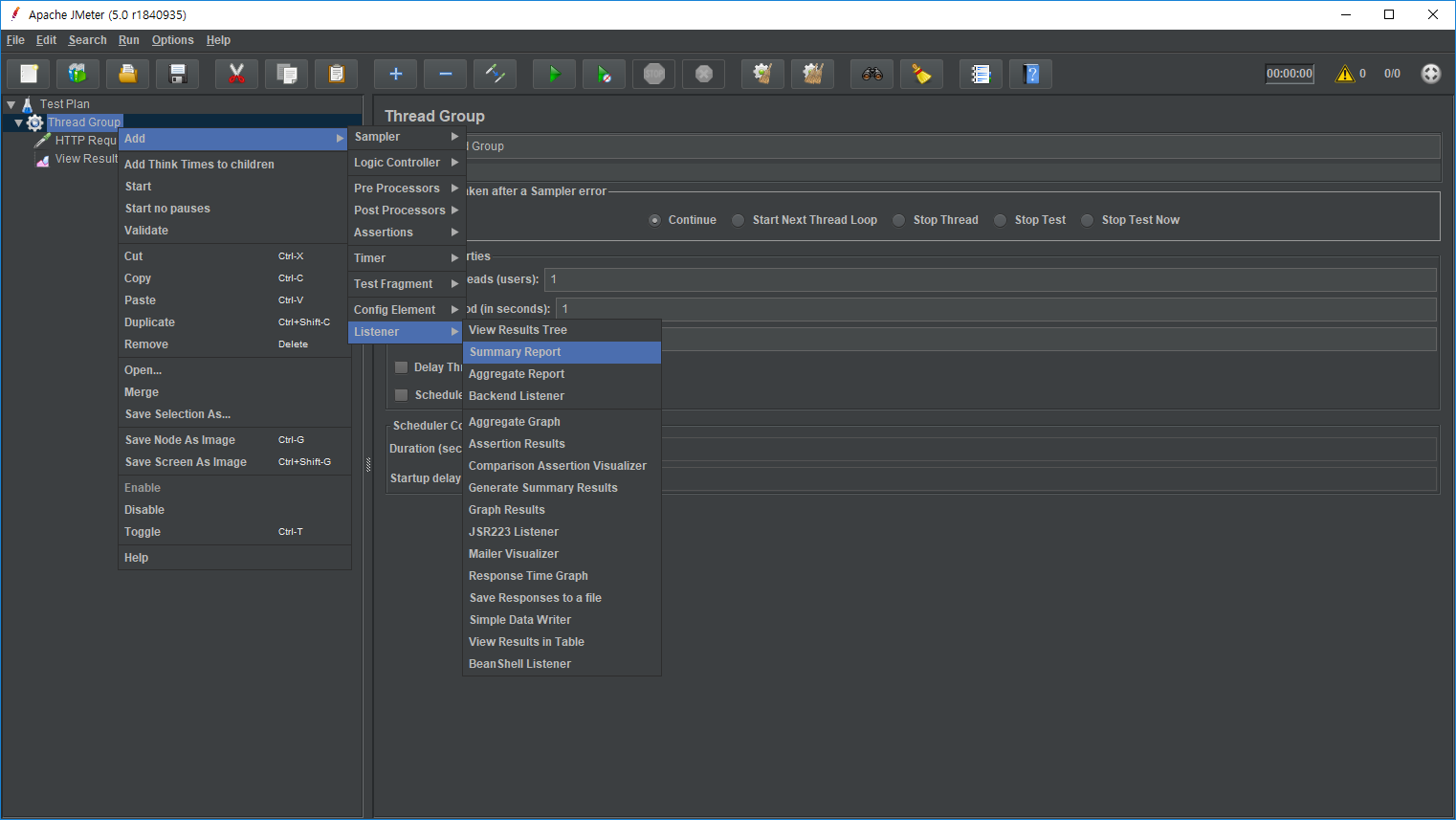Open the Function Helper list icon
The height and width of the screenshot is (820, 1456).
pos(982,74)
